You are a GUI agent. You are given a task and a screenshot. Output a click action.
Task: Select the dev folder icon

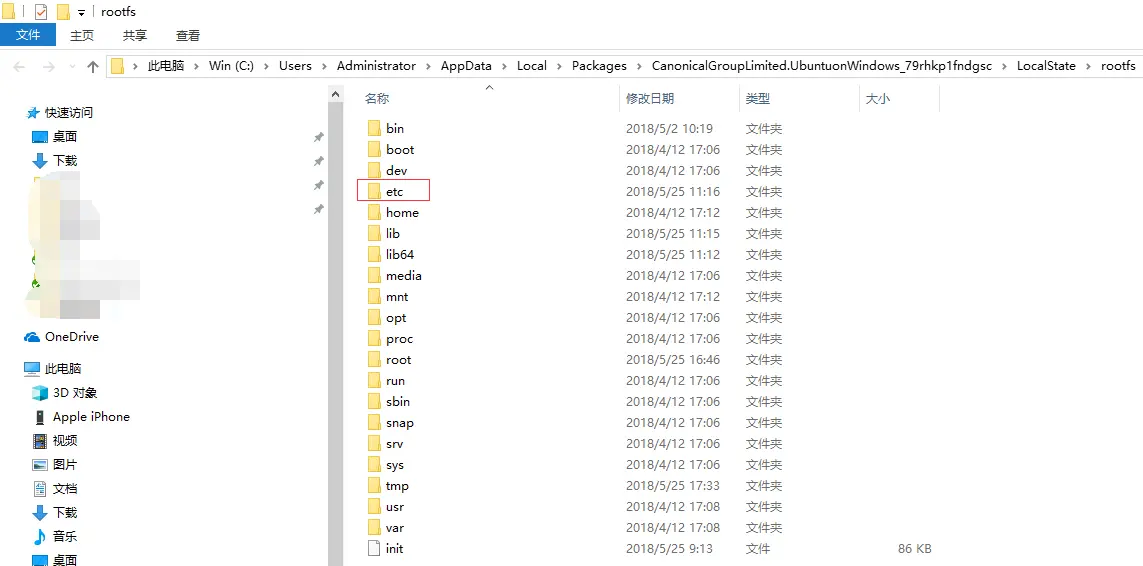pyautogui.click(x=374, y=171)
